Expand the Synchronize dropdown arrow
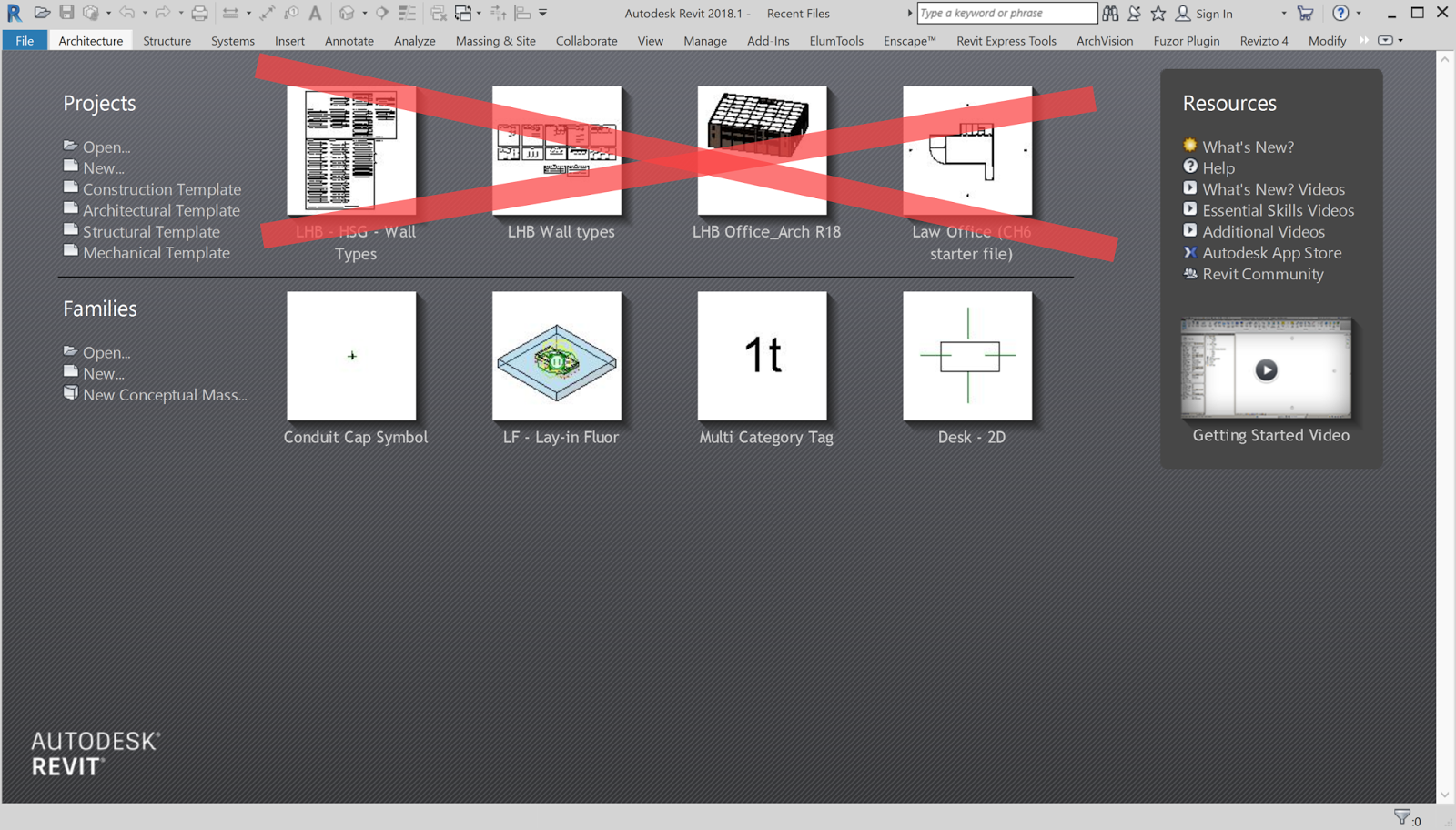 [108, 13]
